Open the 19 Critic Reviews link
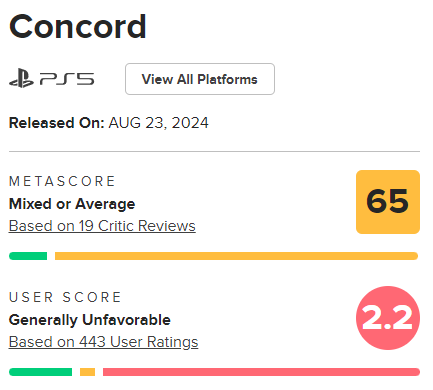433x390 pixels. click(102, 226)
